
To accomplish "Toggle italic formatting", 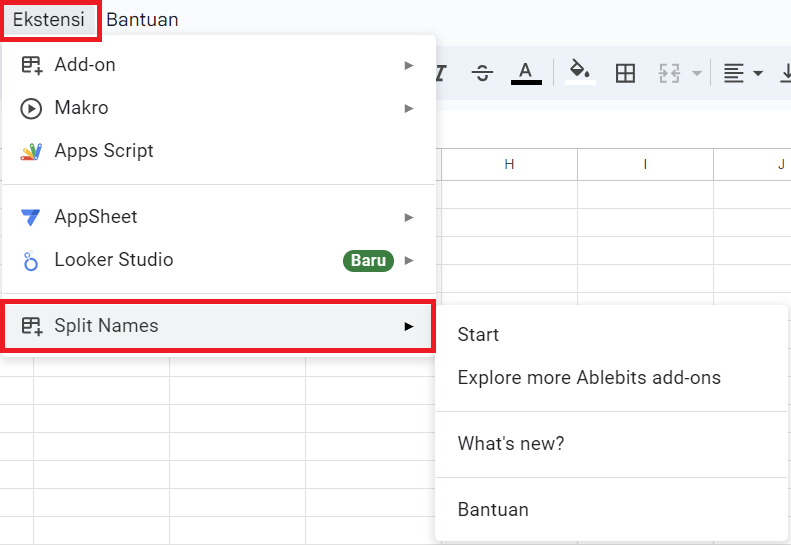I will (x=440, y=74).
